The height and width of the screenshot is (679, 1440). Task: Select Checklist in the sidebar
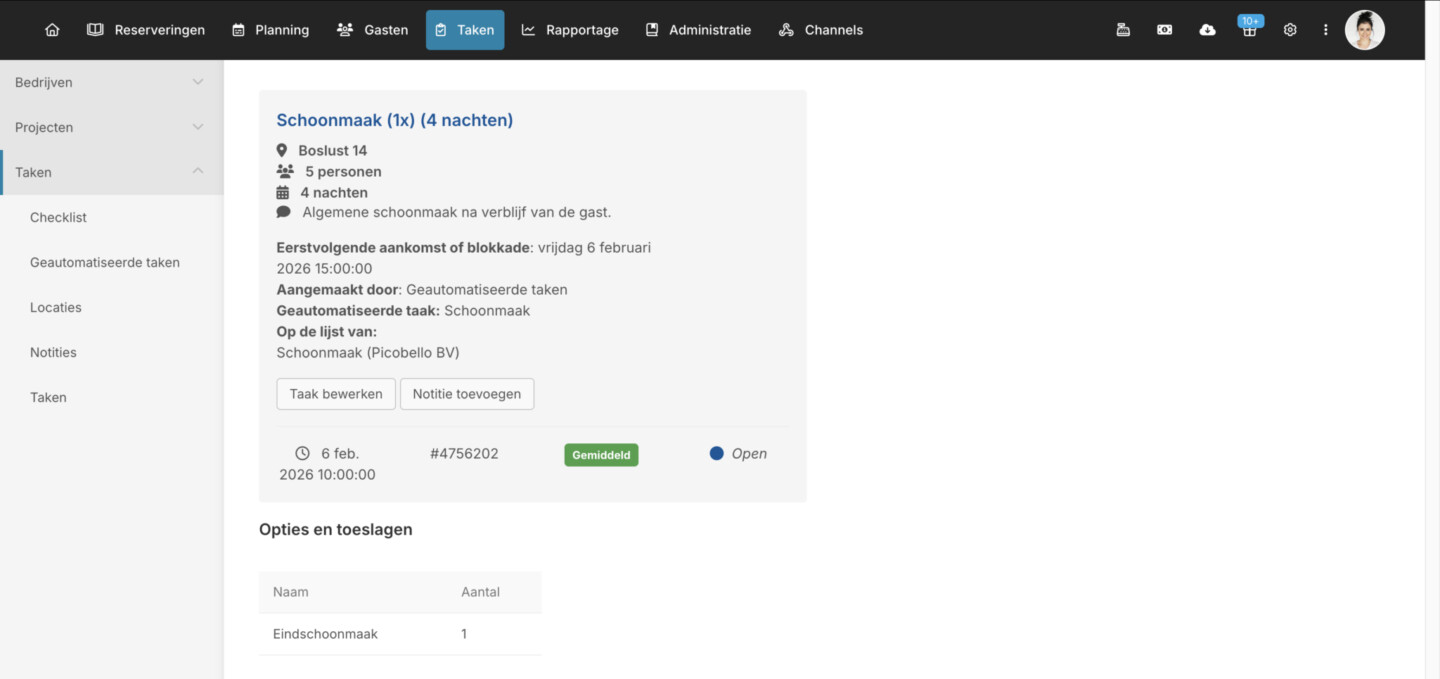58,217
